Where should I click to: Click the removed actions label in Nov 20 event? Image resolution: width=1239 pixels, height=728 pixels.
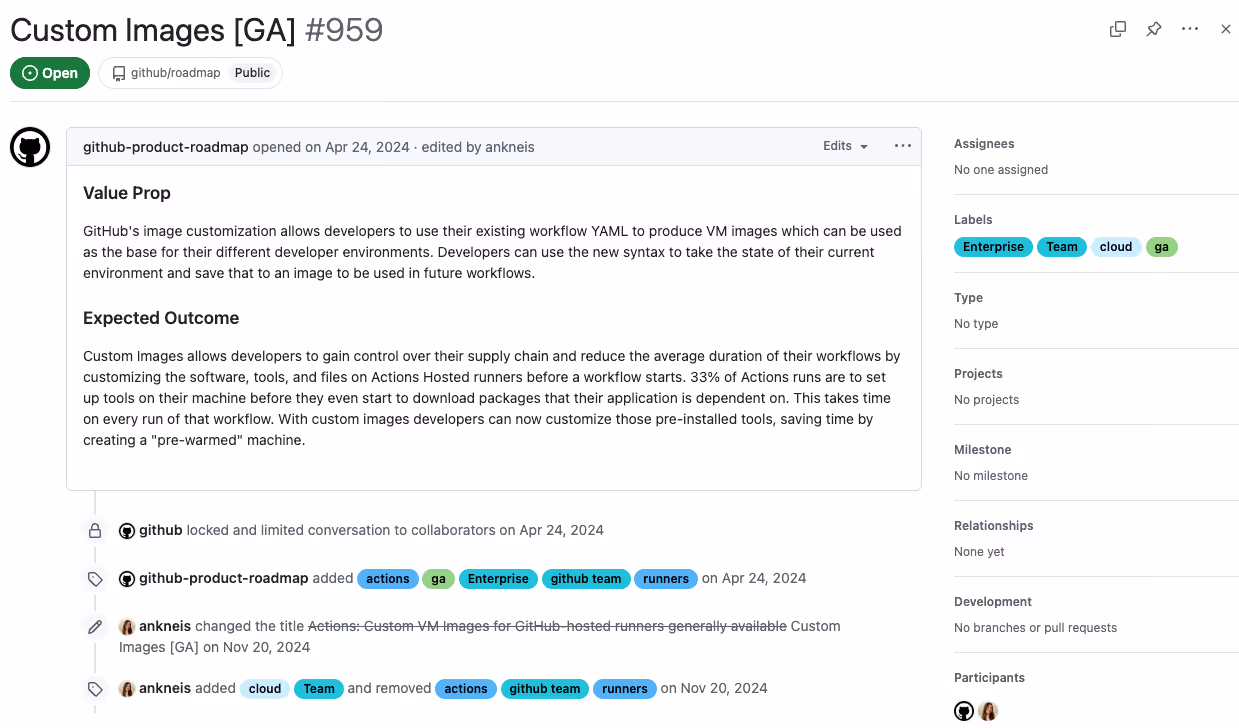point(466,688)
